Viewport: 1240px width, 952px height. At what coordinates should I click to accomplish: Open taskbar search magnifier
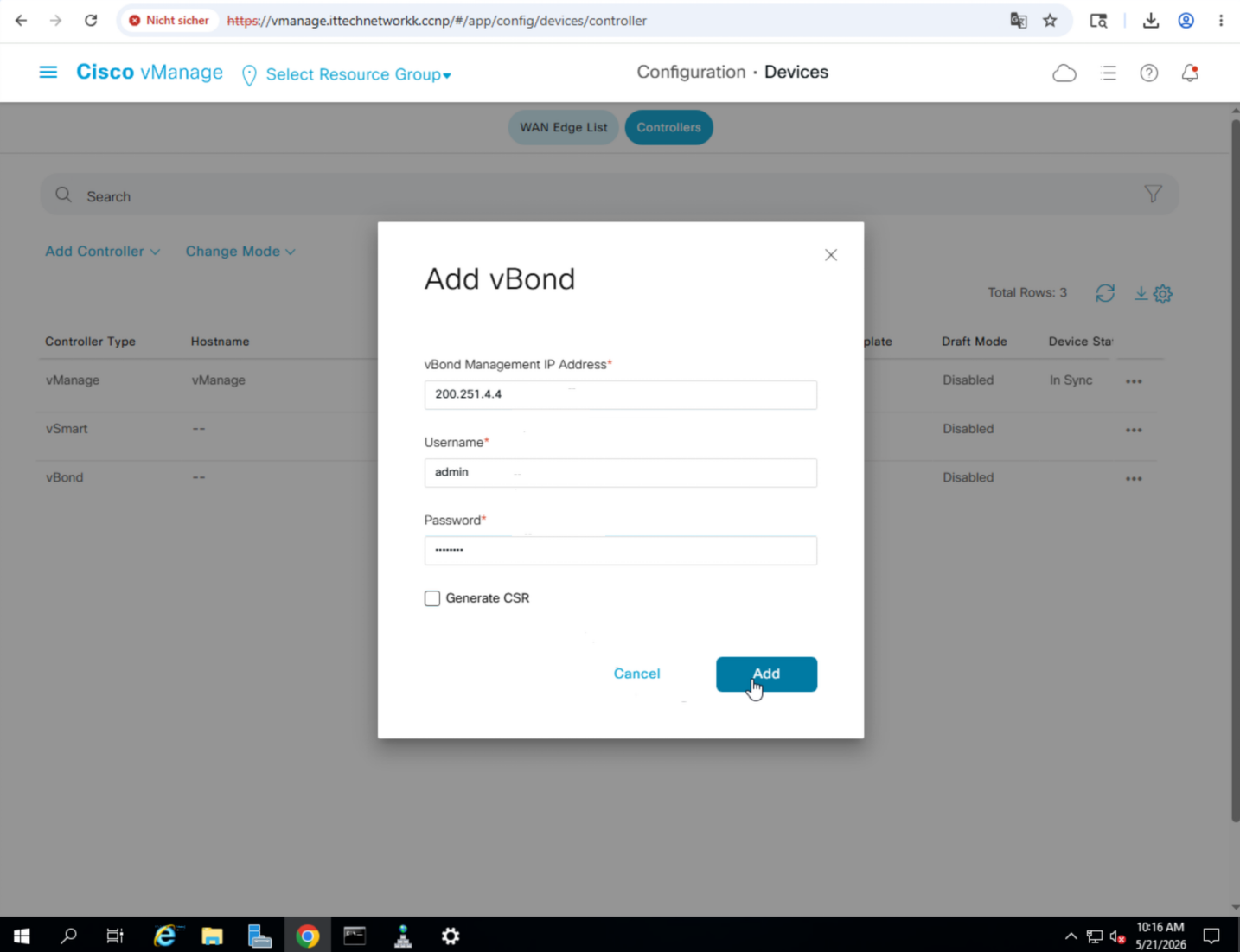pos(69,936)
